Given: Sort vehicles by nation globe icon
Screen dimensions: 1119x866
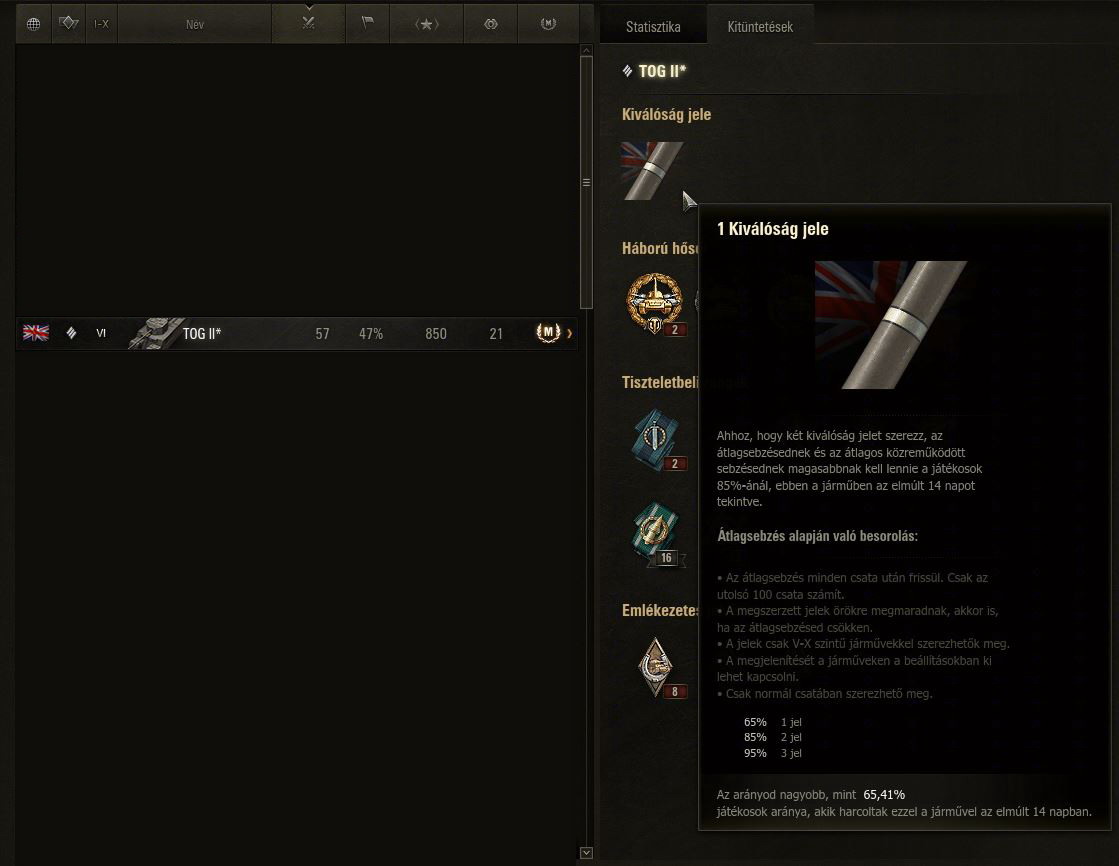Looking at the screenshot, I should click(34, 24).
